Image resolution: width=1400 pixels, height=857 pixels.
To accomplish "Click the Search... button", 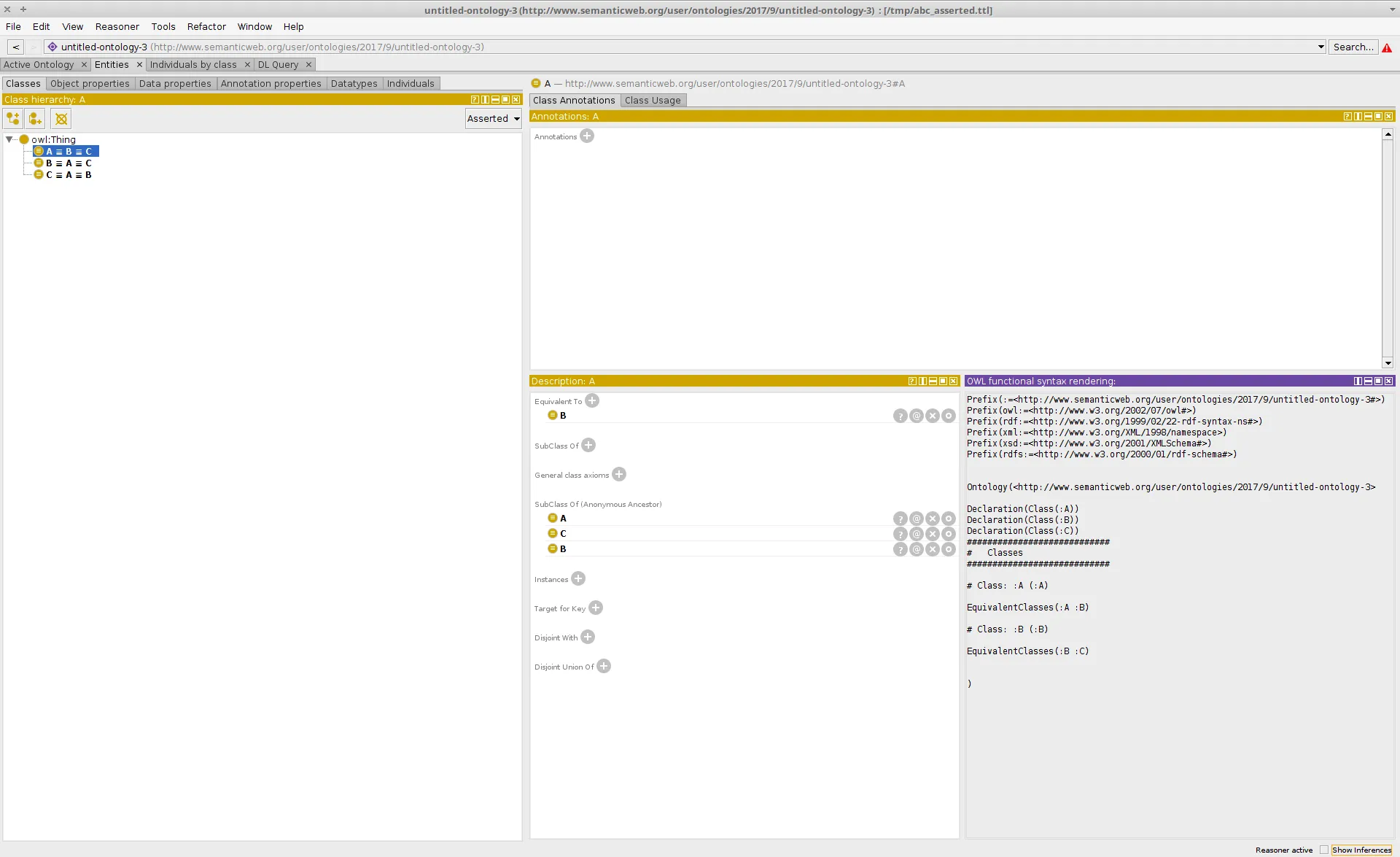I will [x=1353, y=47].
